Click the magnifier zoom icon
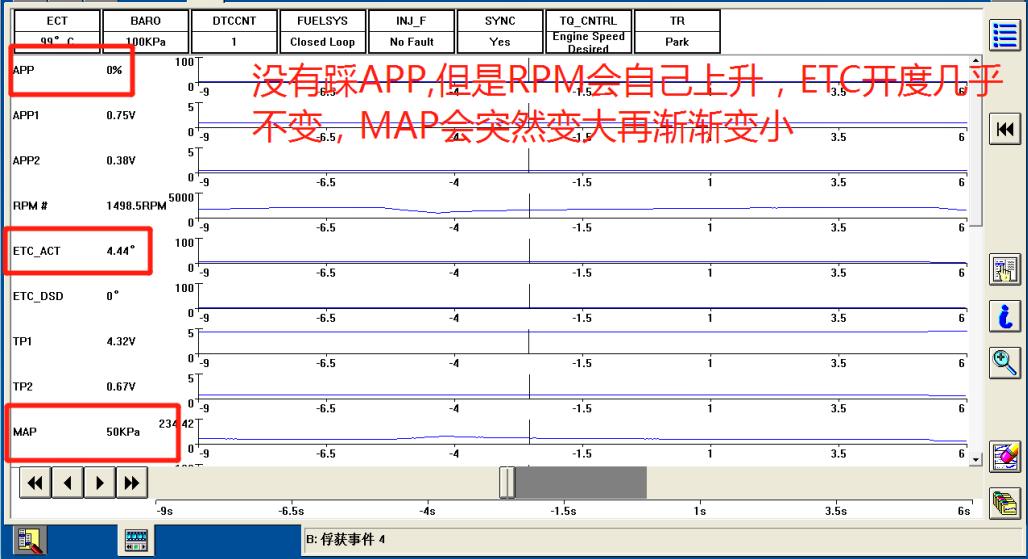The image size is (1028, 559). pyautogui.click(x=1004, y=362)
